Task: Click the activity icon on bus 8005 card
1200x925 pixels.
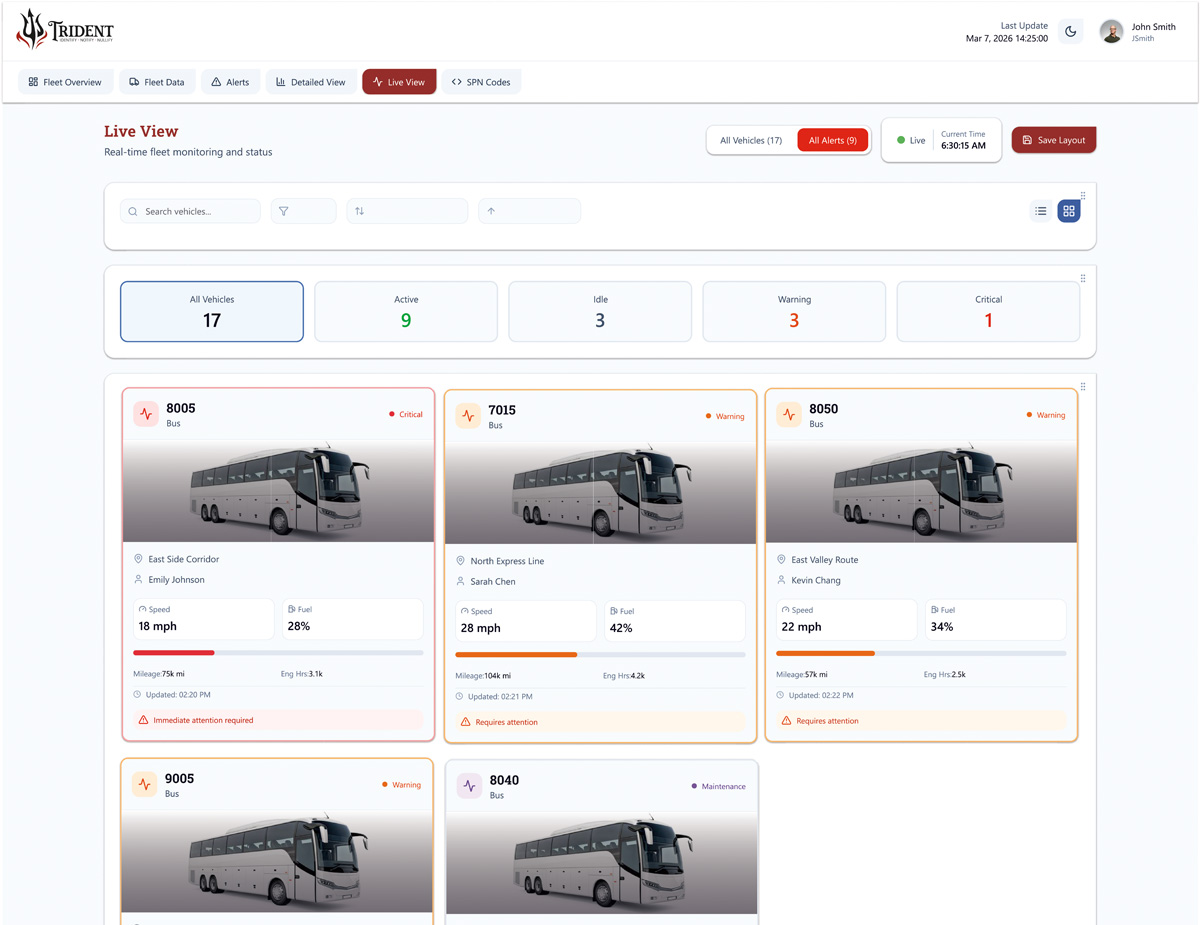Action: coord(145,414)
